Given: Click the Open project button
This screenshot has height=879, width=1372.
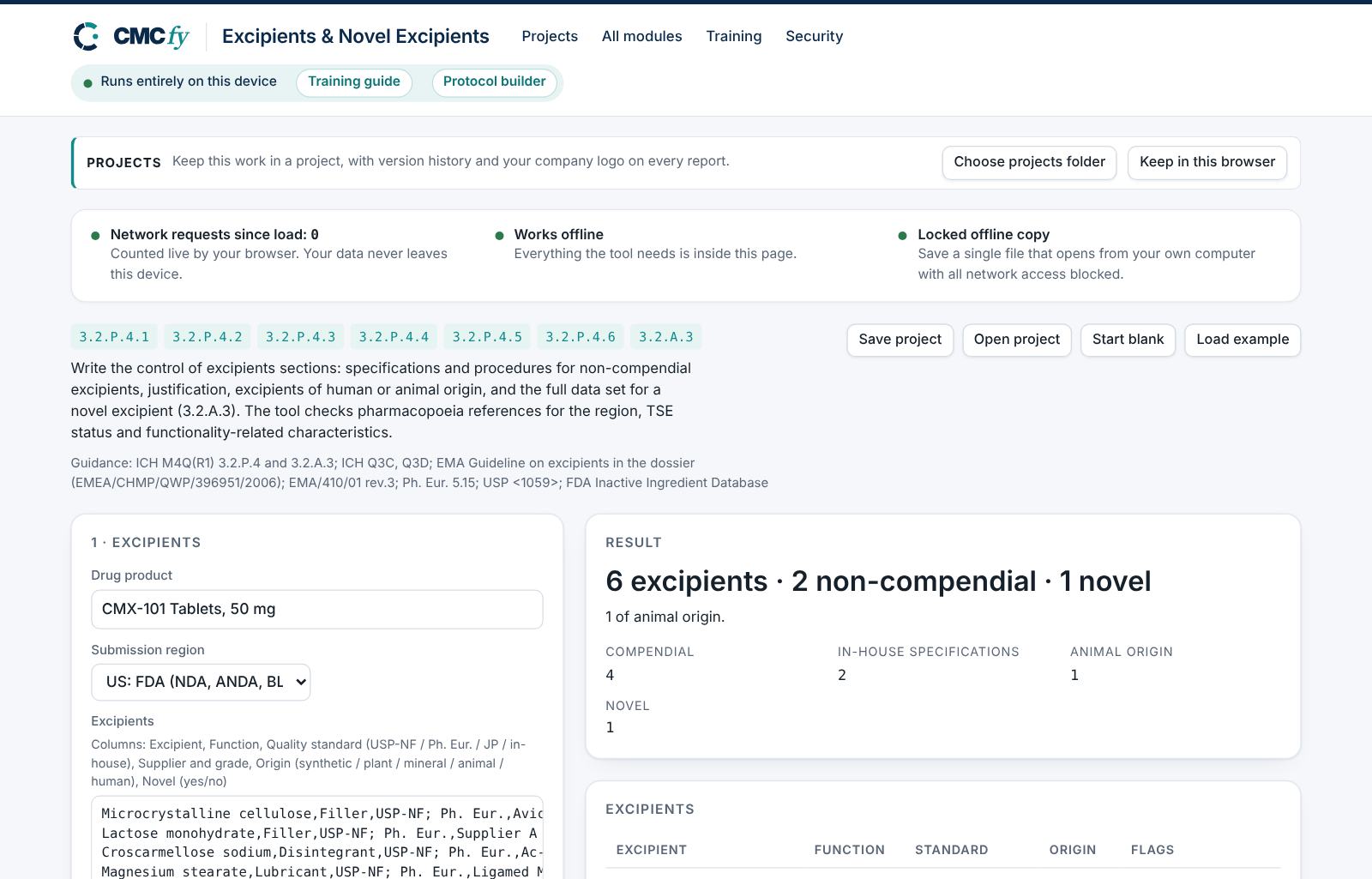Looking at the screenshot, I should pyautogui.click(x=1016, y=340).
